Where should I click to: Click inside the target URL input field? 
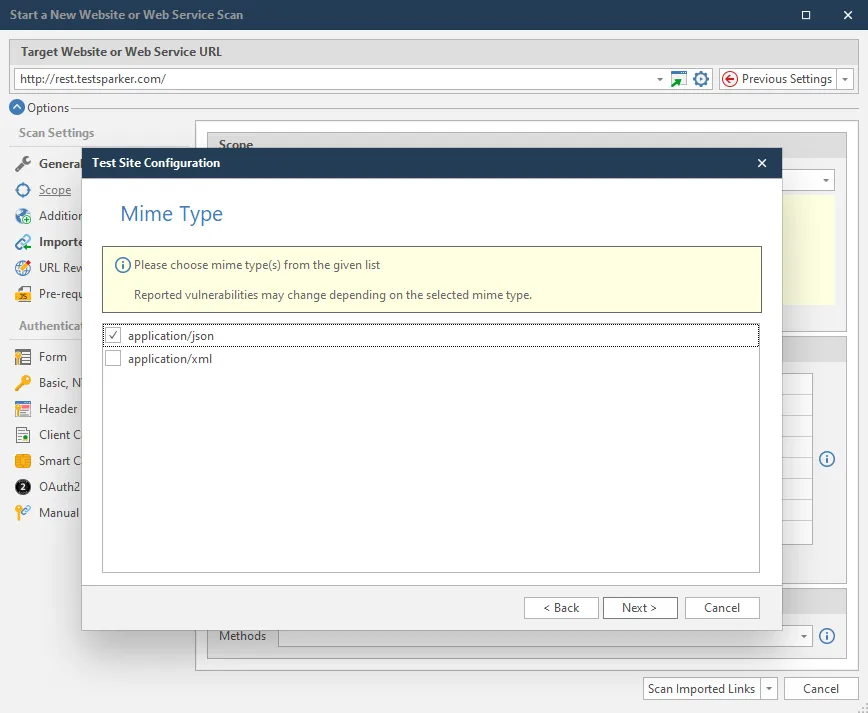pos(300,78)
